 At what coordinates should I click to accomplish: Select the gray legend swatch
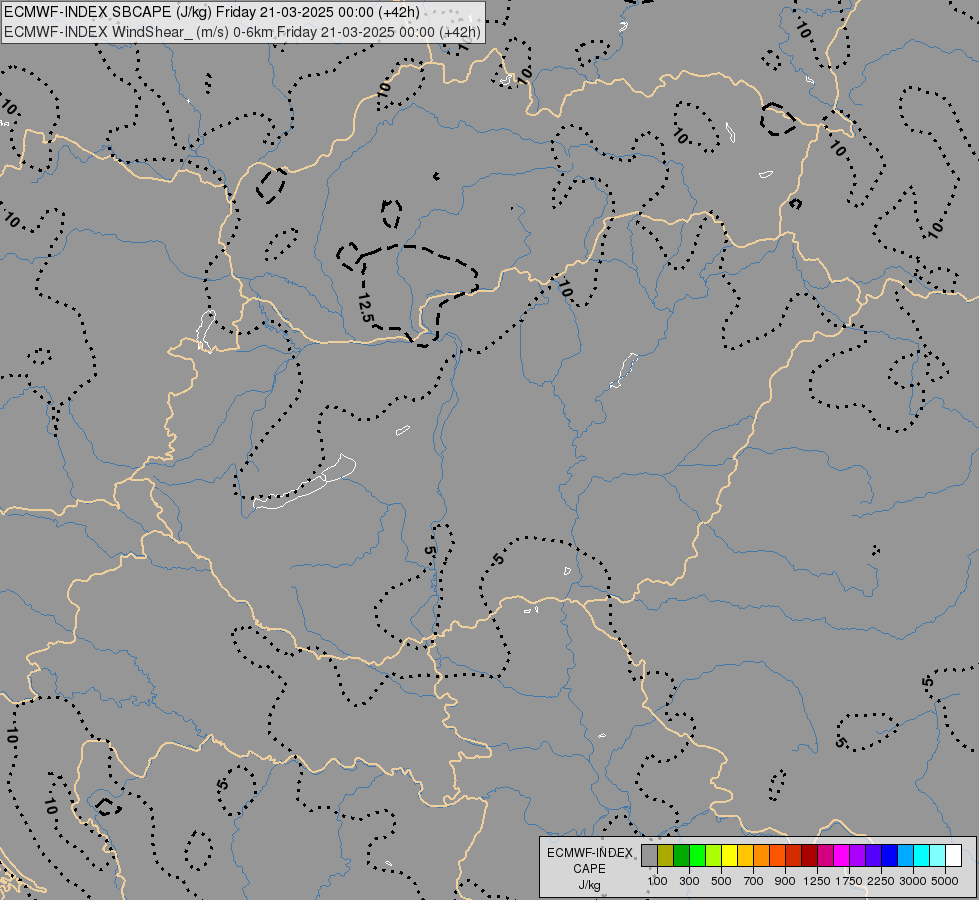click(649, 856)
